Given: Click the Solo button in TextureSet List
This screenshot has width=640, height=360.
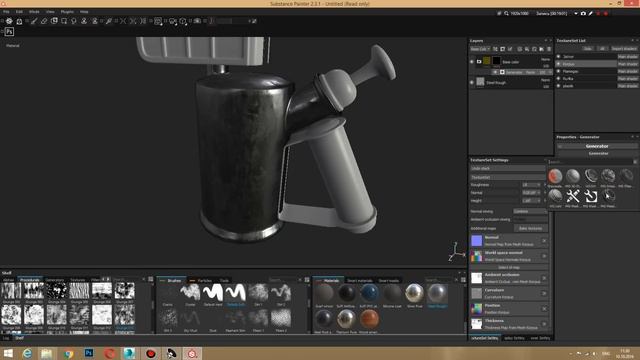Looking at the screenshot, I should coord(588,49).
